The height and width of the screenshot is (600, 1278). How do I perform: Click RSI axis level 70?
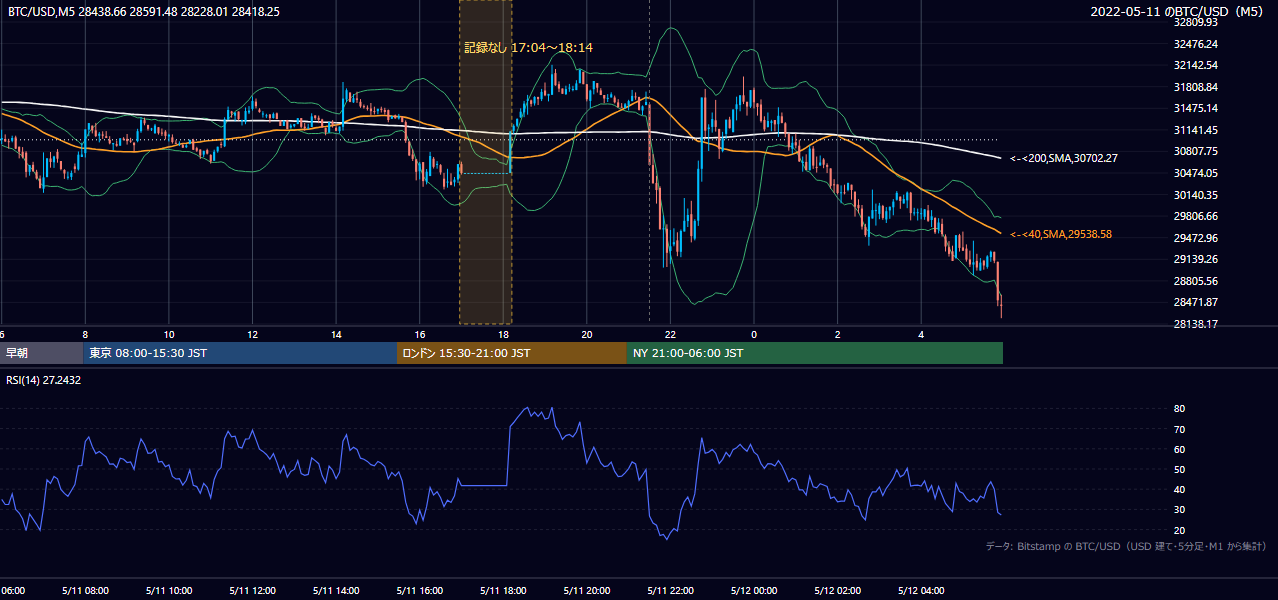[x=1179, y=429]
